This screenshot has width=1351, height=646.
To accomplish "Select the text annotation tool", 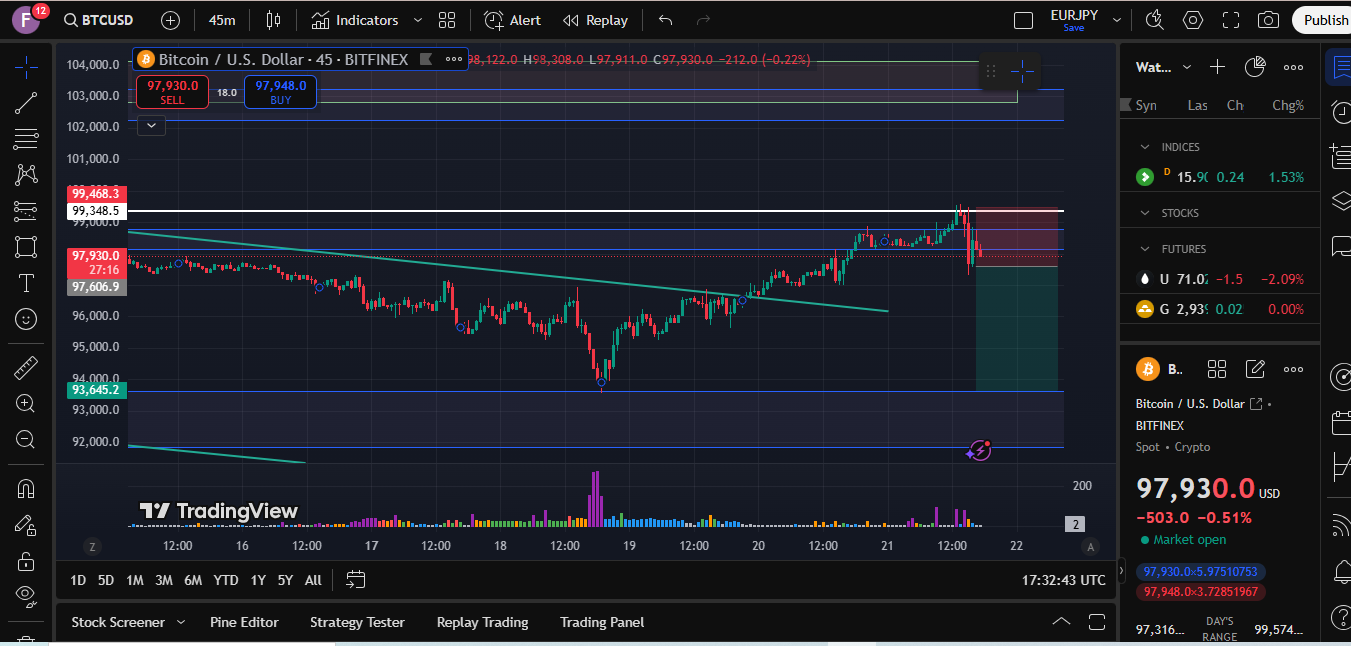I will tap(26, 283).
